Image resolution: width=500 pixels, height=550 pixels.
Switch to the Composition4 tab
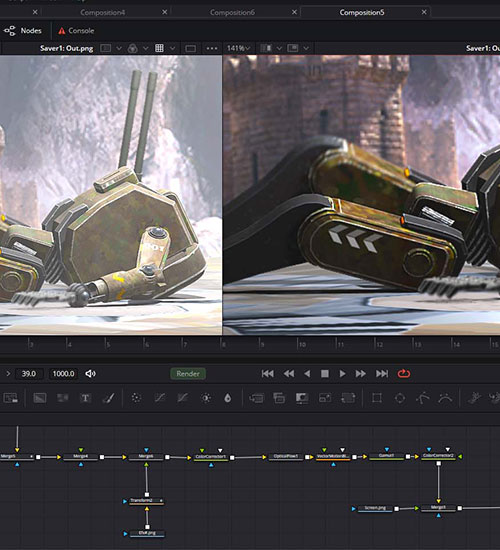point(102,12)
